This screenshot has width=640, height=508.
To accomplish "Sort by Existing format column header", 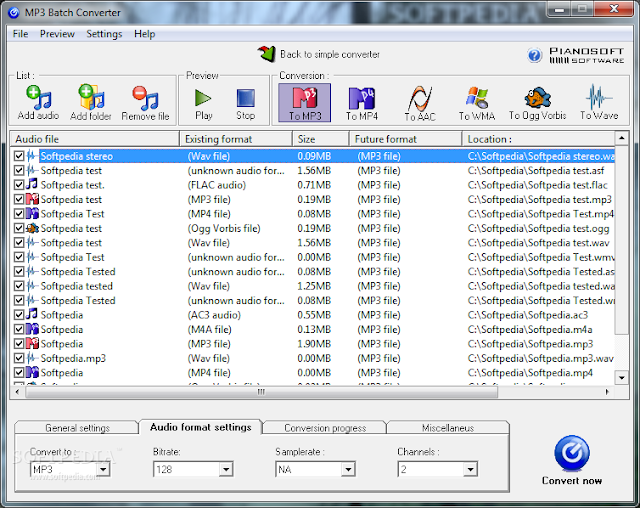I will 236,139.
